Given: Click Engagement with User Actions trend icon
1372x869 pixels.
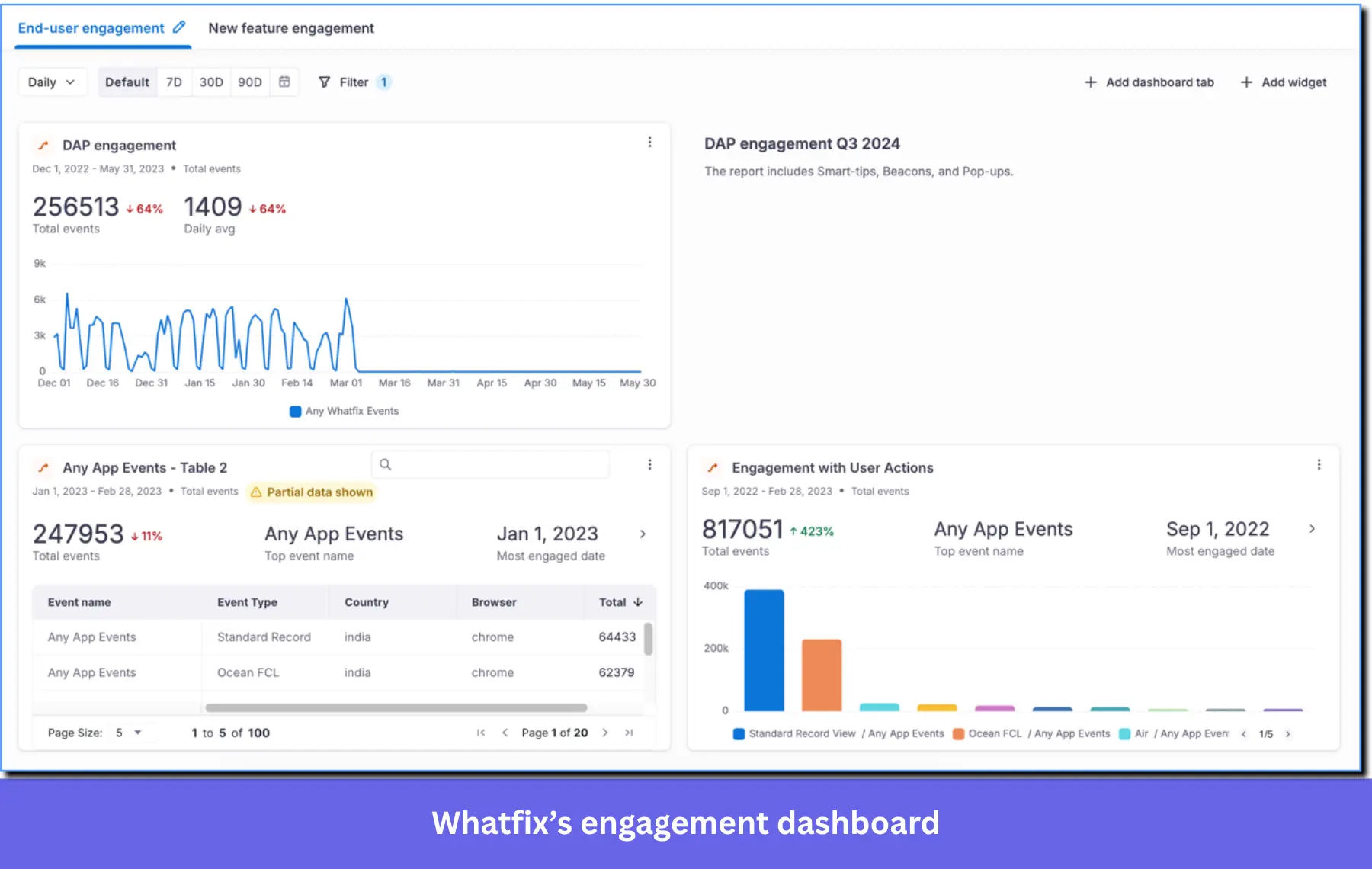Looking at the screenshot, I should point(713,467).
